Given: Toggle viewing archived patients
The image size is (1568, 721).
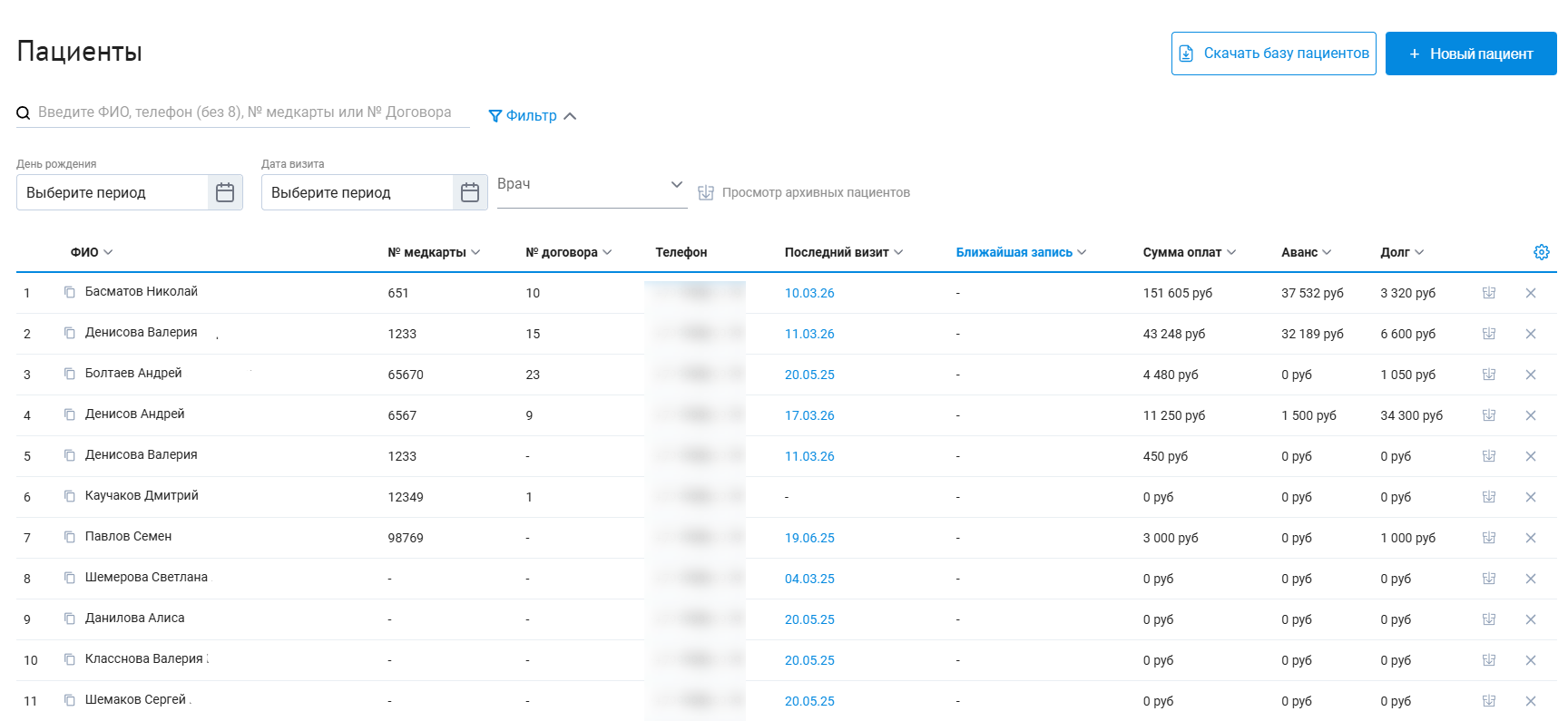Looking at the screenshot, I should click(x=804, y=192).
